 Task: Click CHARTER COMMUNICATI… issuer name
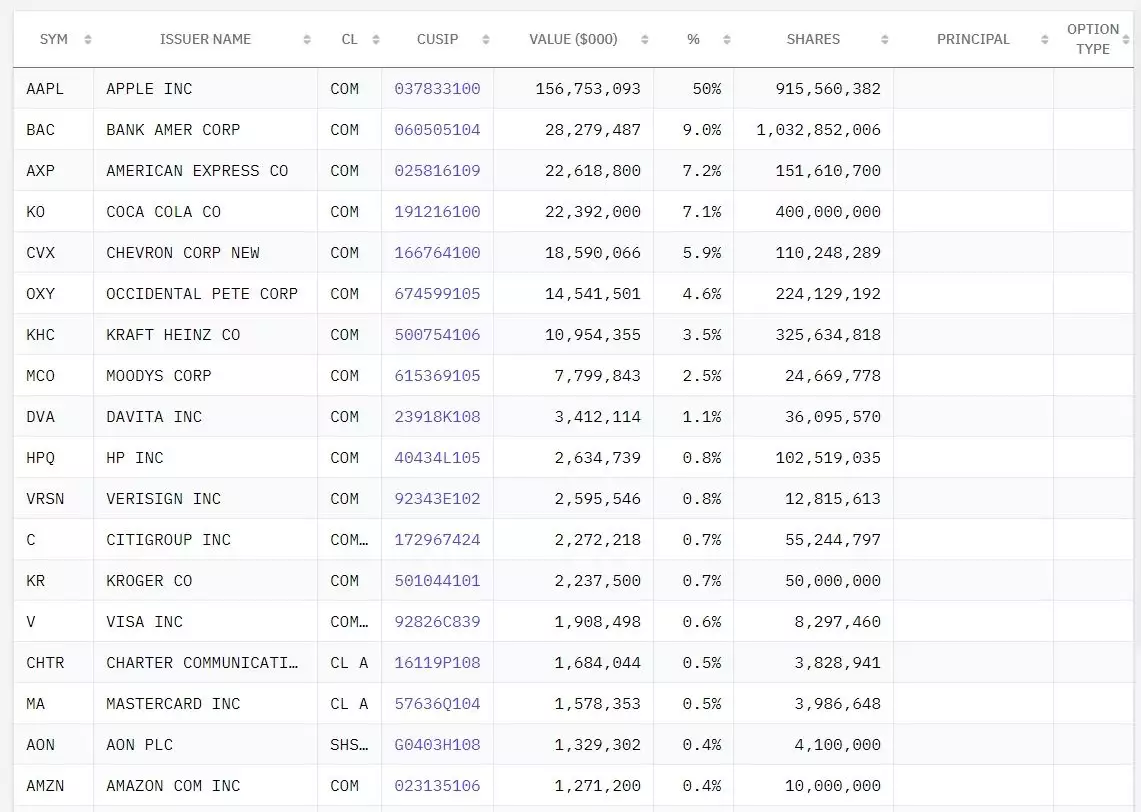[202, 663]
